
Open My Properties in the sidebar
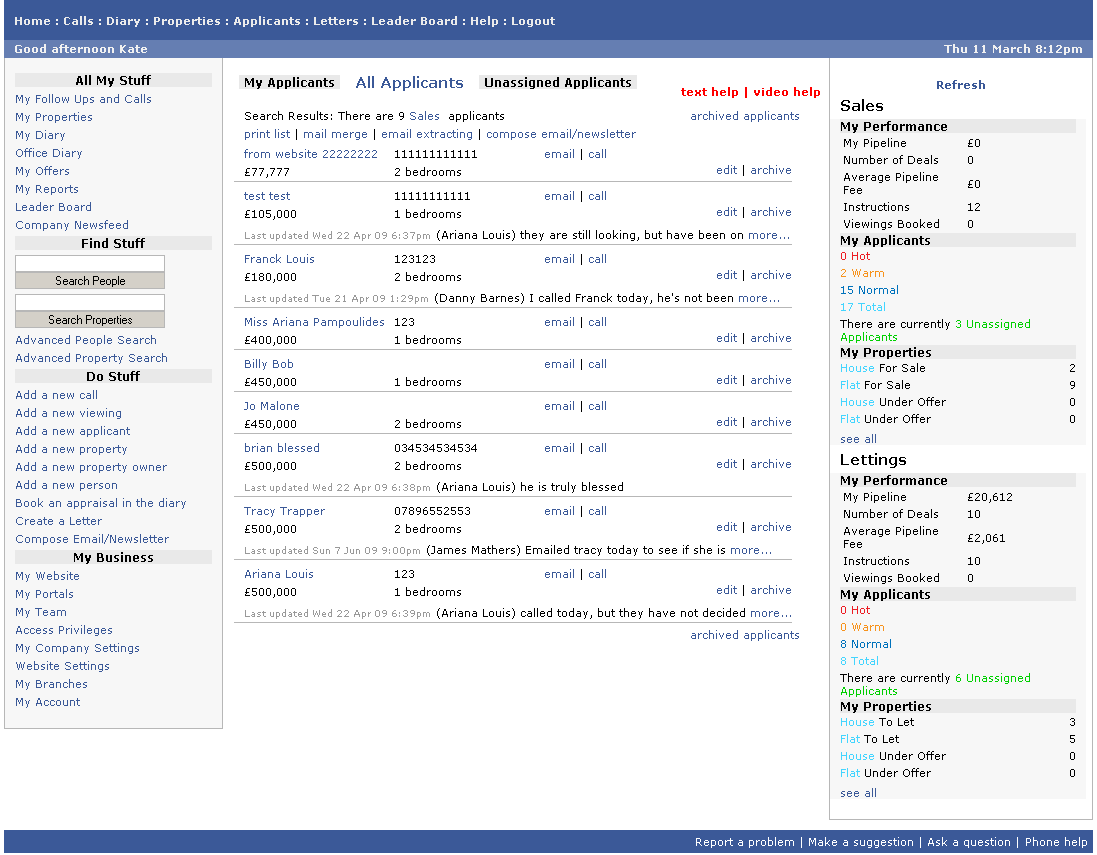54,118
